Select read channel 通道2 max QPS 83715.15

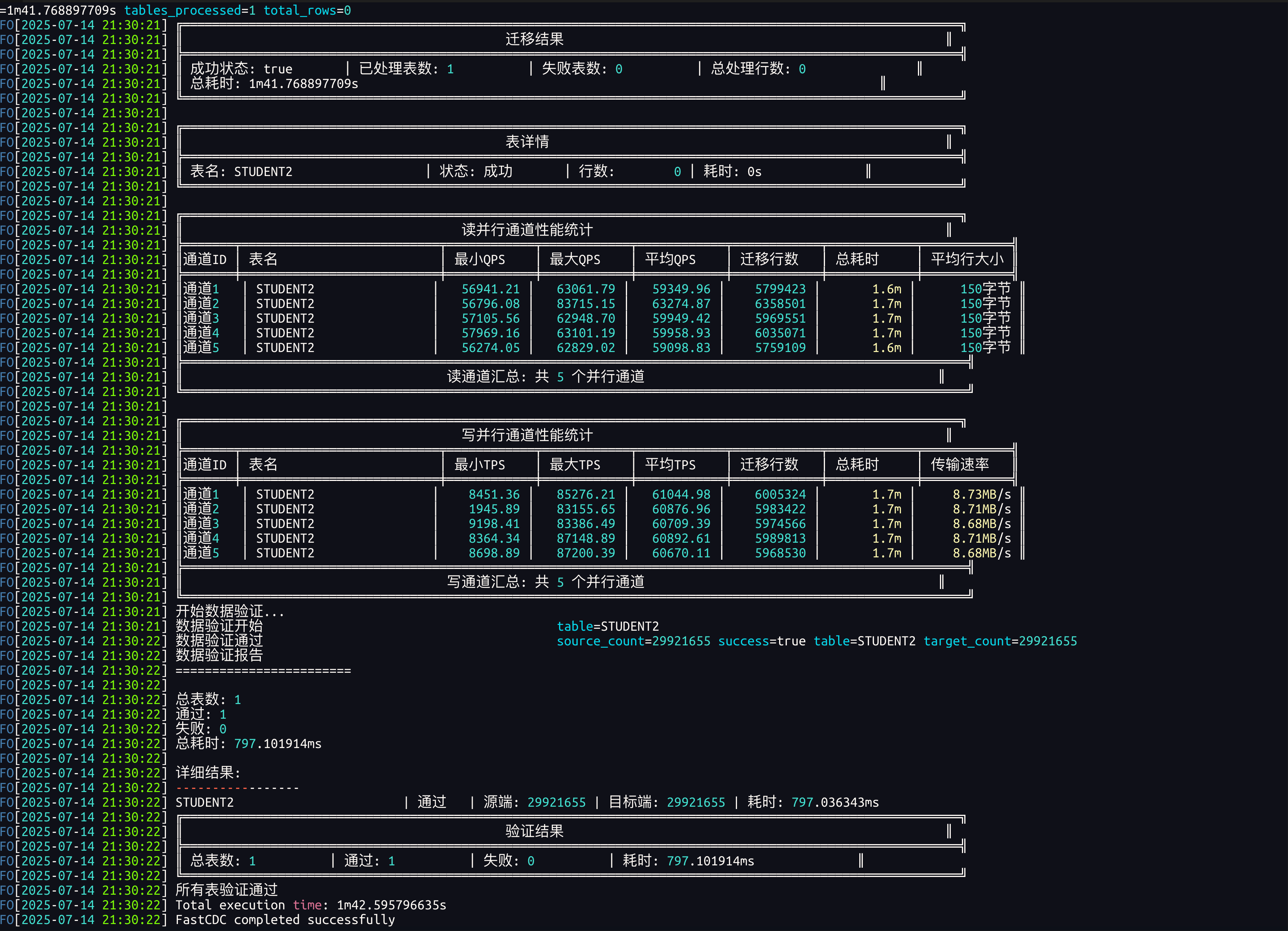(x=585, y=304)
